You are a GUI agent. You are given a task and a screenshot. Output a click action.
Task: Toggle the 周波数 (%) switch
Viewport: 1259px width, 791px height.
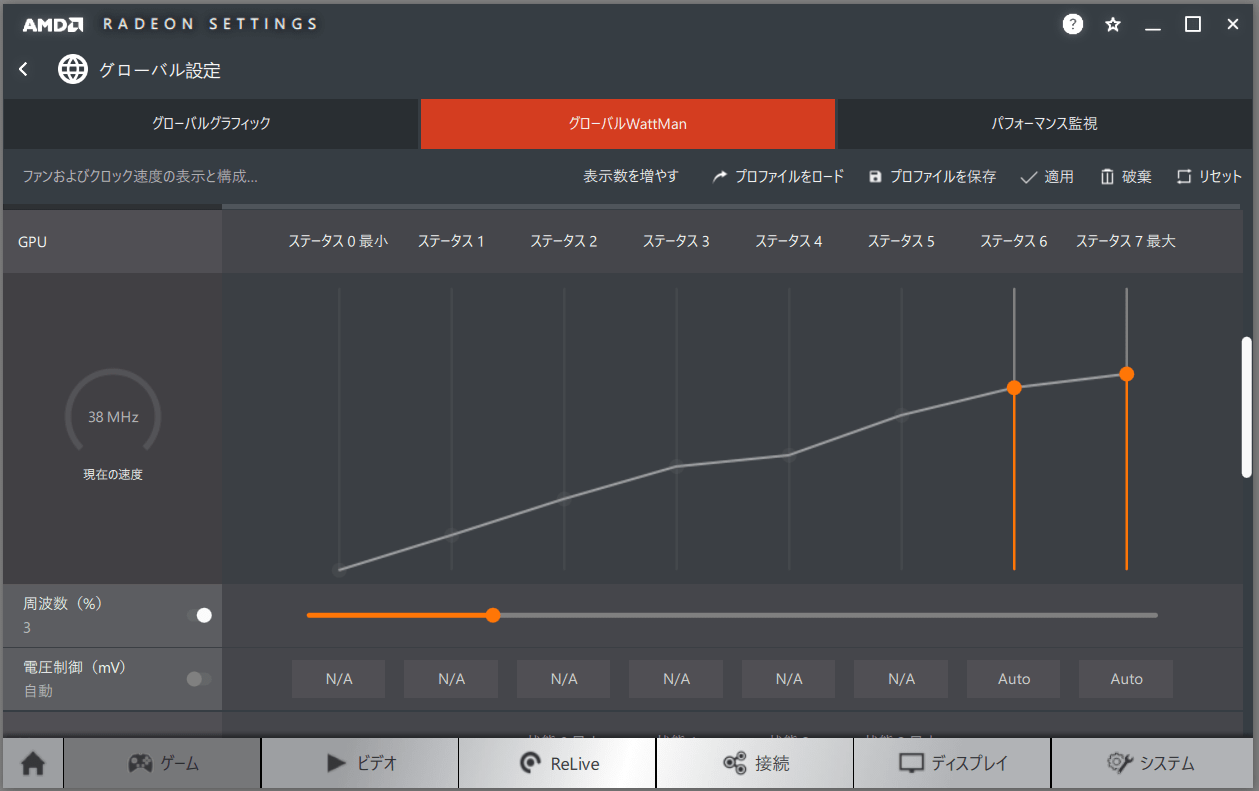click(x=199, y=615)
